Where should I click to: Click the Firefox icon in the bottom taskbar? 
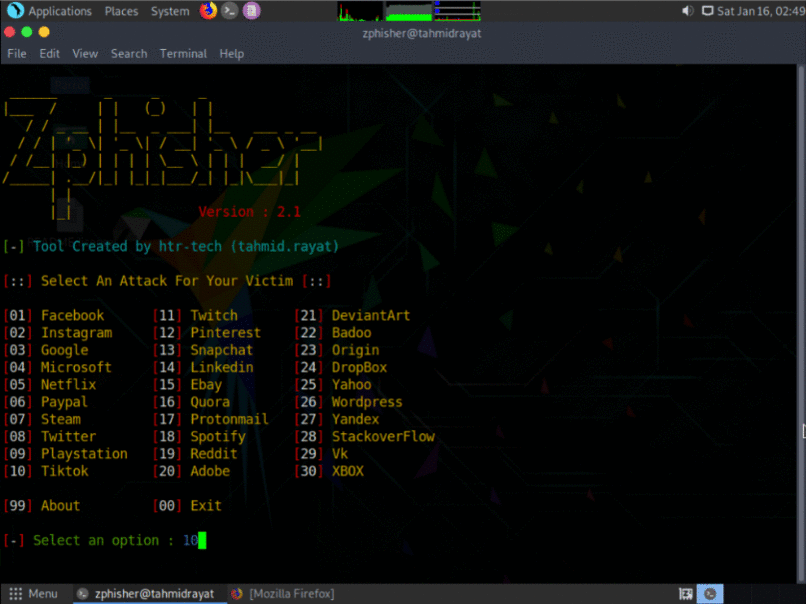coord(236,594)
